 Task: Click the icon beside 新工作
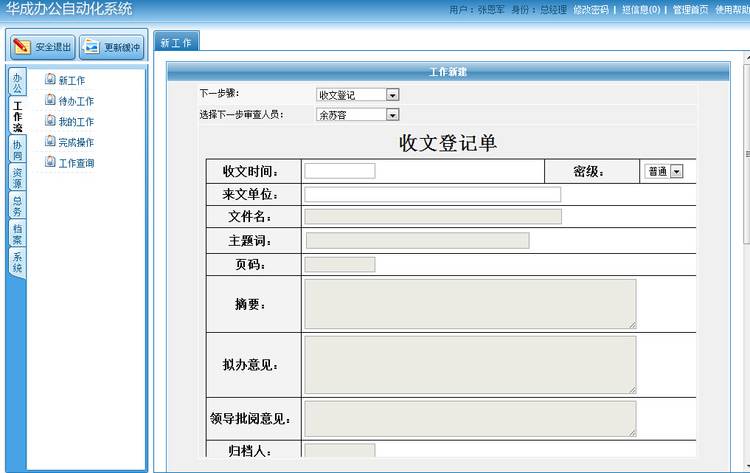[50, 79]
